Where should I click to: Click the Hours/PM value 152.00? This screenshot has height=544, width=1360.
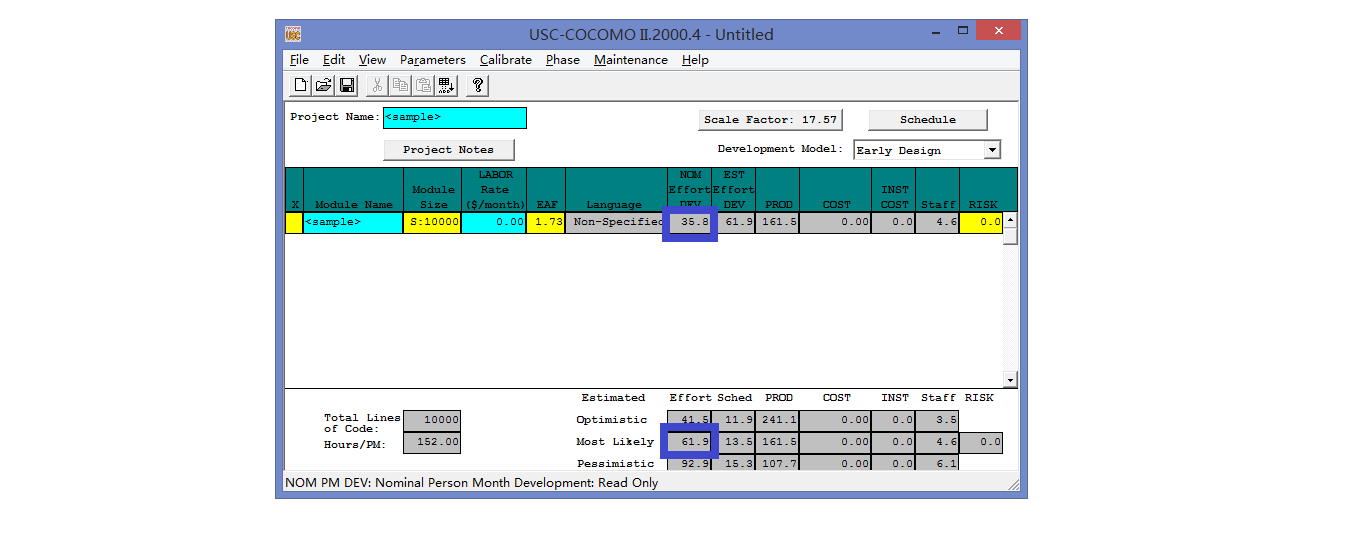[432, 442]
